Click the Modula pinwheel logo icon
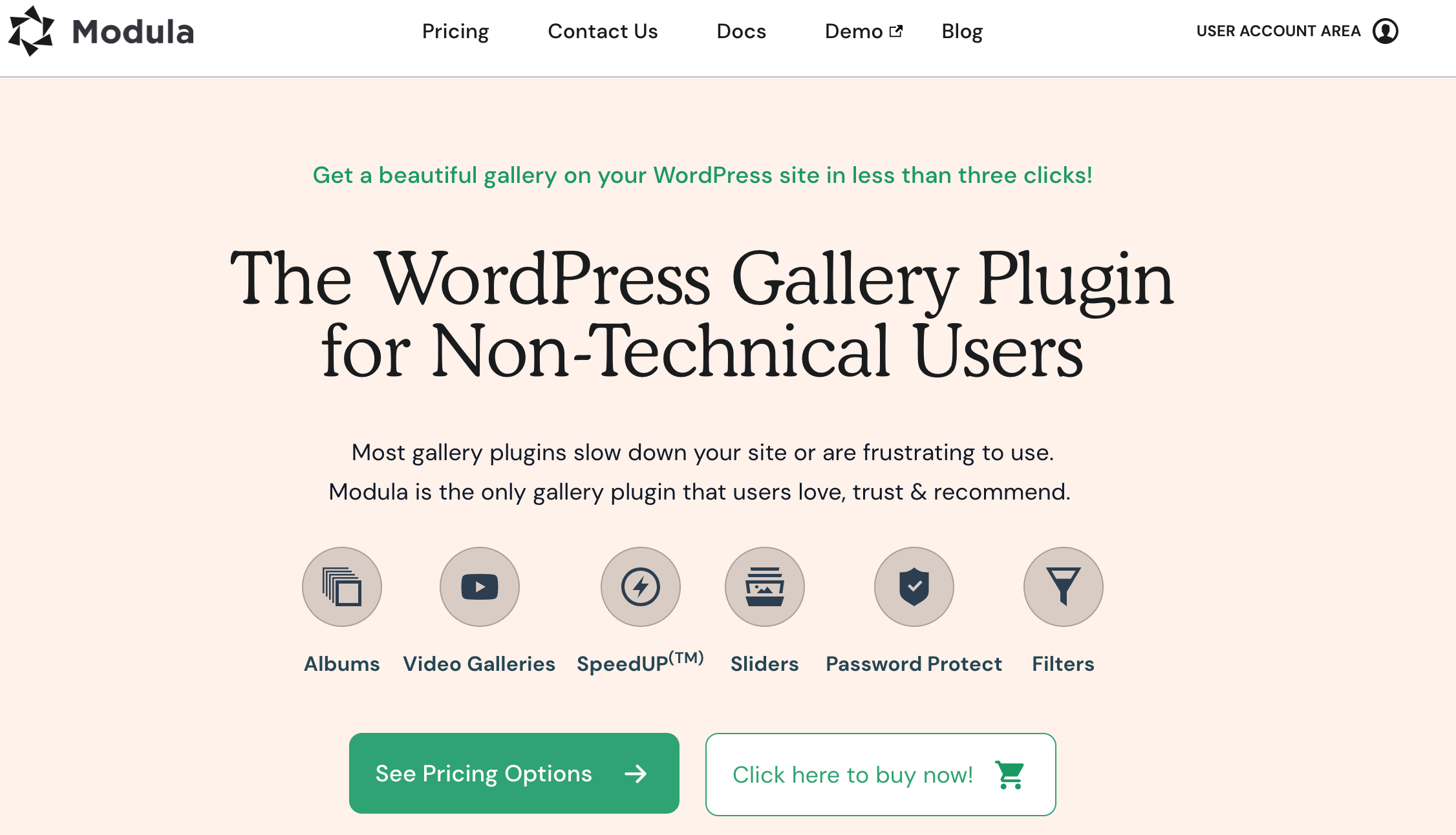This screenshot has height=835, width=1456. pos(32,31)
